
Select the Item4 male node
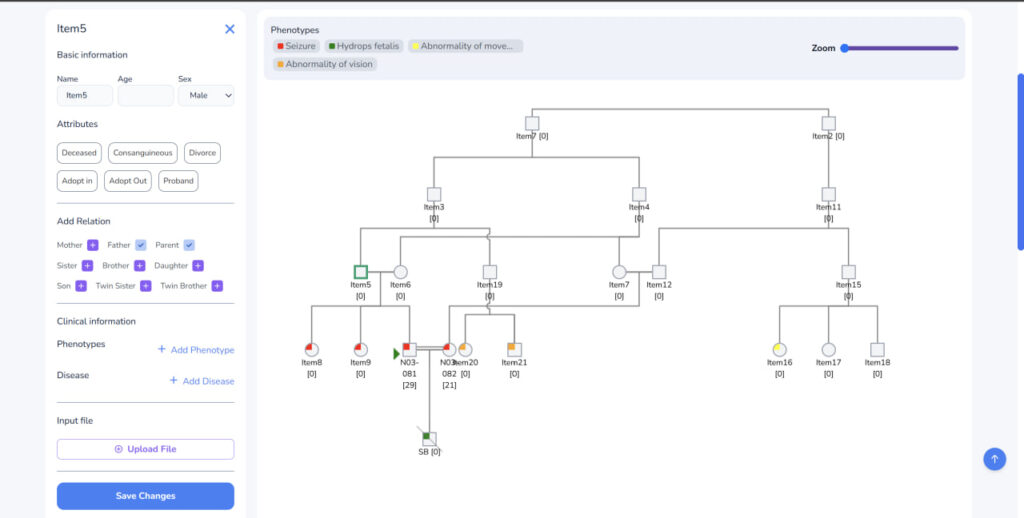[639, 194]
